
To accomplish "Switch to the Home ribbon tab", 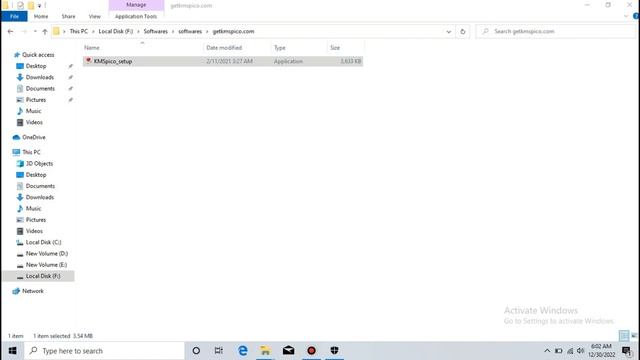I will pos(41,16).
